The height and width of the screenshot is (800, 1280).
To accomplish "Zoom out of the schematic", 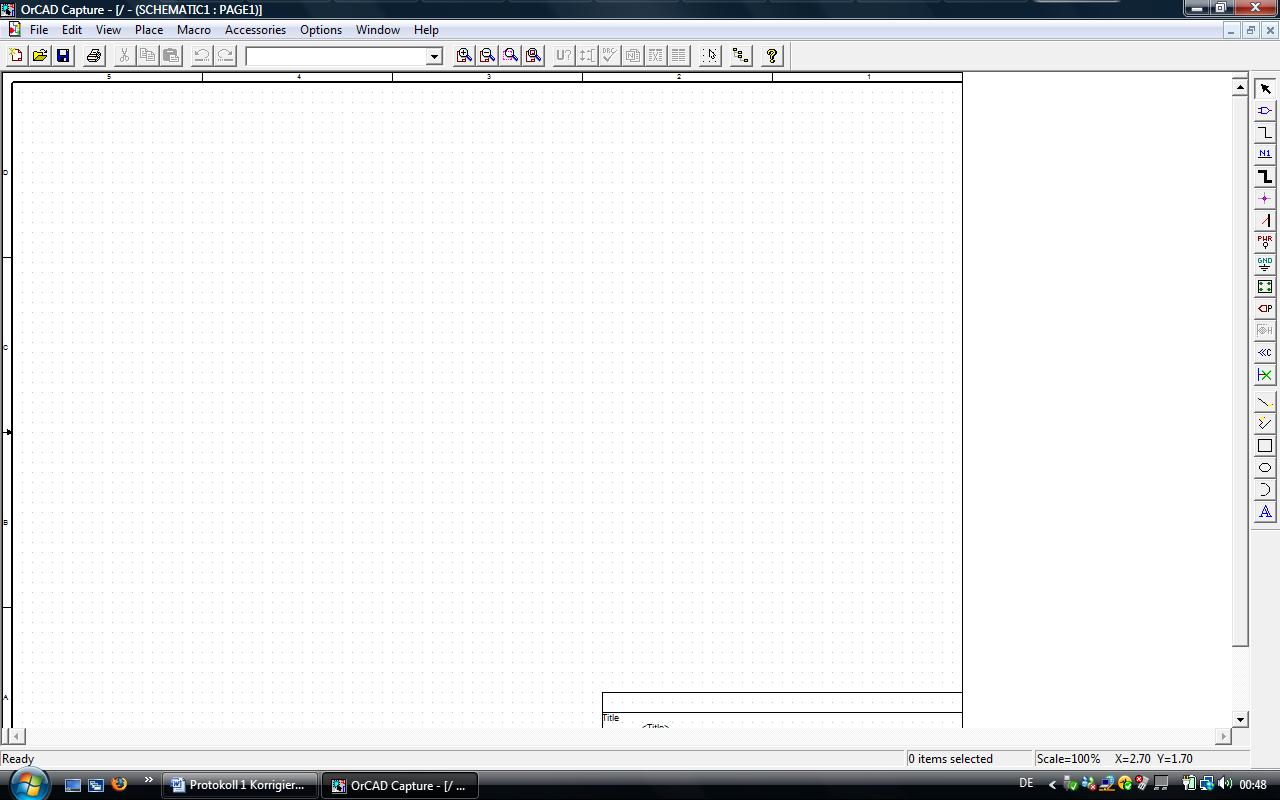I will [487, 56].
